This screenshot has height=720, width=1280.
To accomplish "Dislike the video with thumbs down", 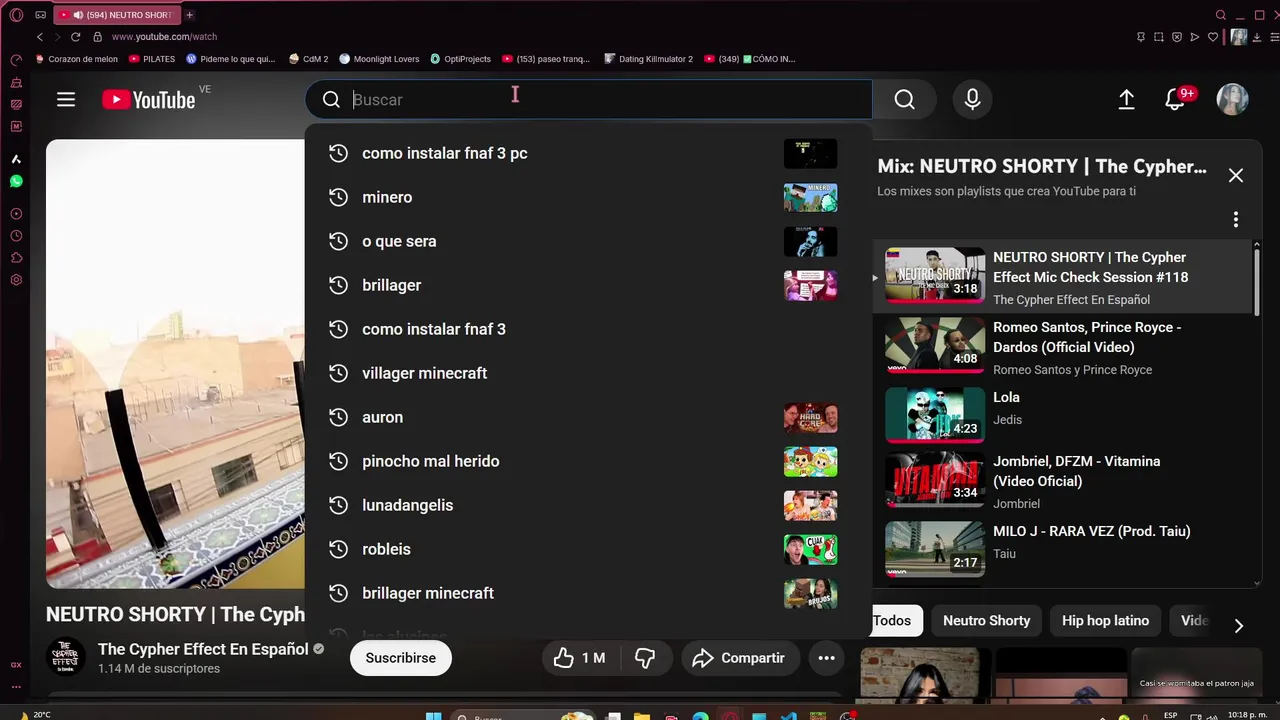I will click(645, 658).
